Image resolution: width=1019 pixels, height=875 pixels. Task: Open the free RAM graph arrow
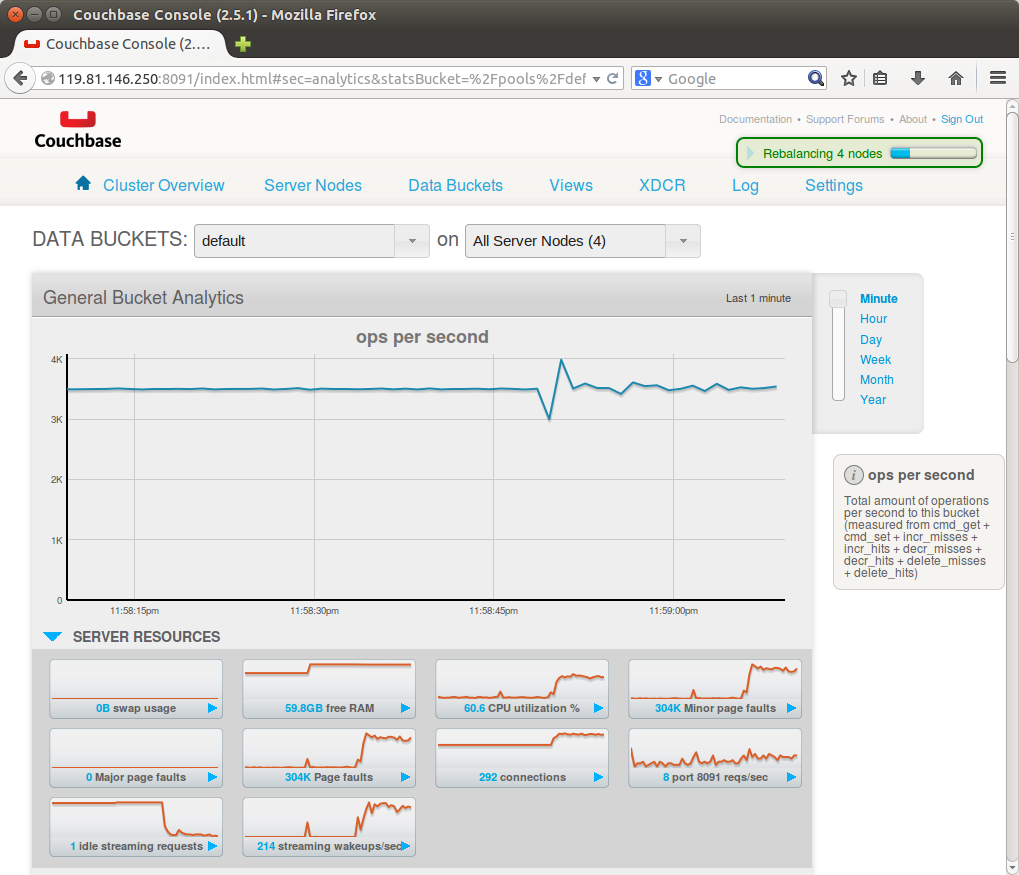[405, 708]
